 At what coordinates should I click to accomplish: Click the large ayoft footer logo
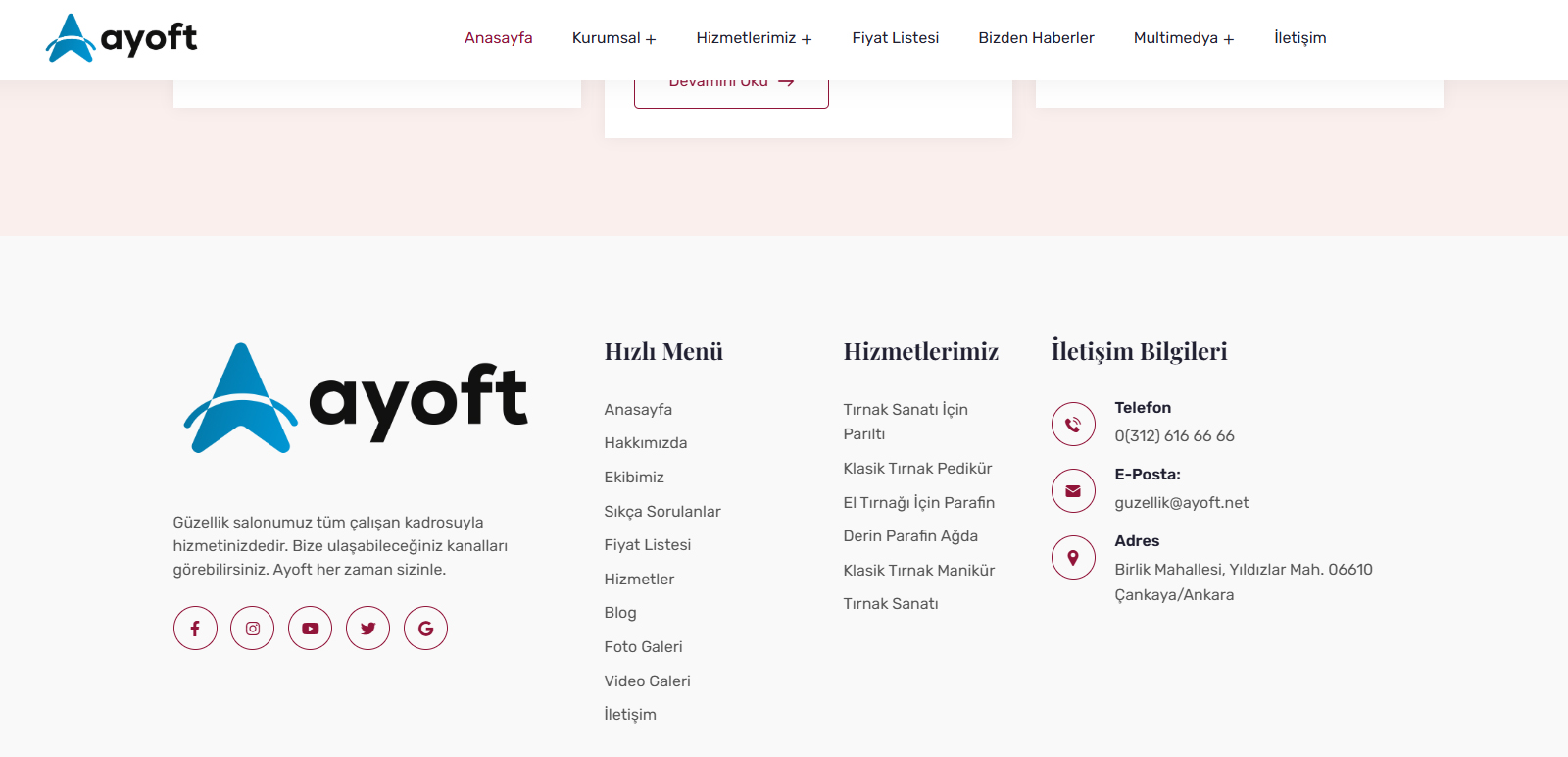(x=356, y=398)
